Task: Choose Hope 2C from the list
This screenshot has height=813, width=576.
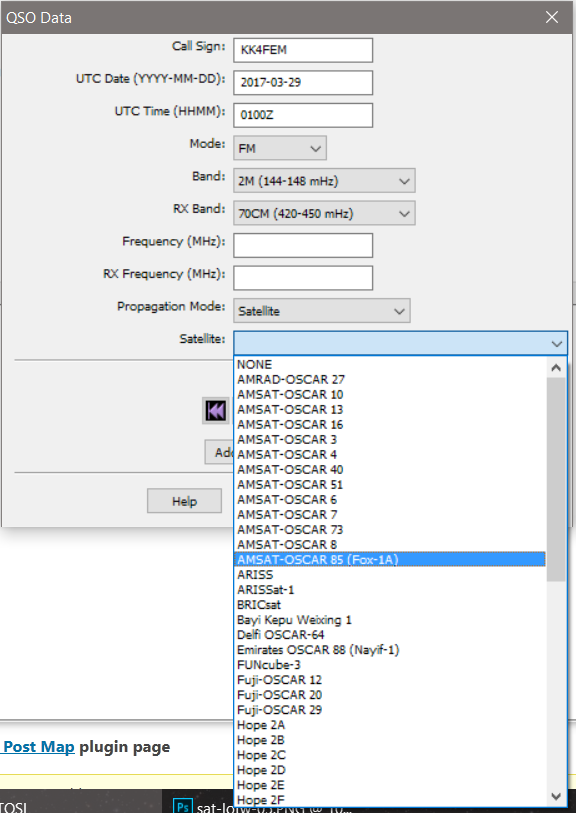Action: (390, 755)
